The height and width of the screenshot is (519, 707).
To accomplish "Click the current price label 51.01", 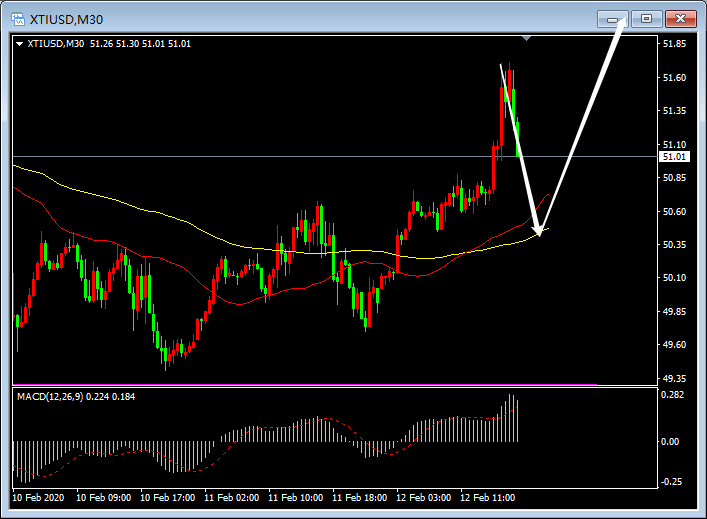I will (x=675, y=157).
